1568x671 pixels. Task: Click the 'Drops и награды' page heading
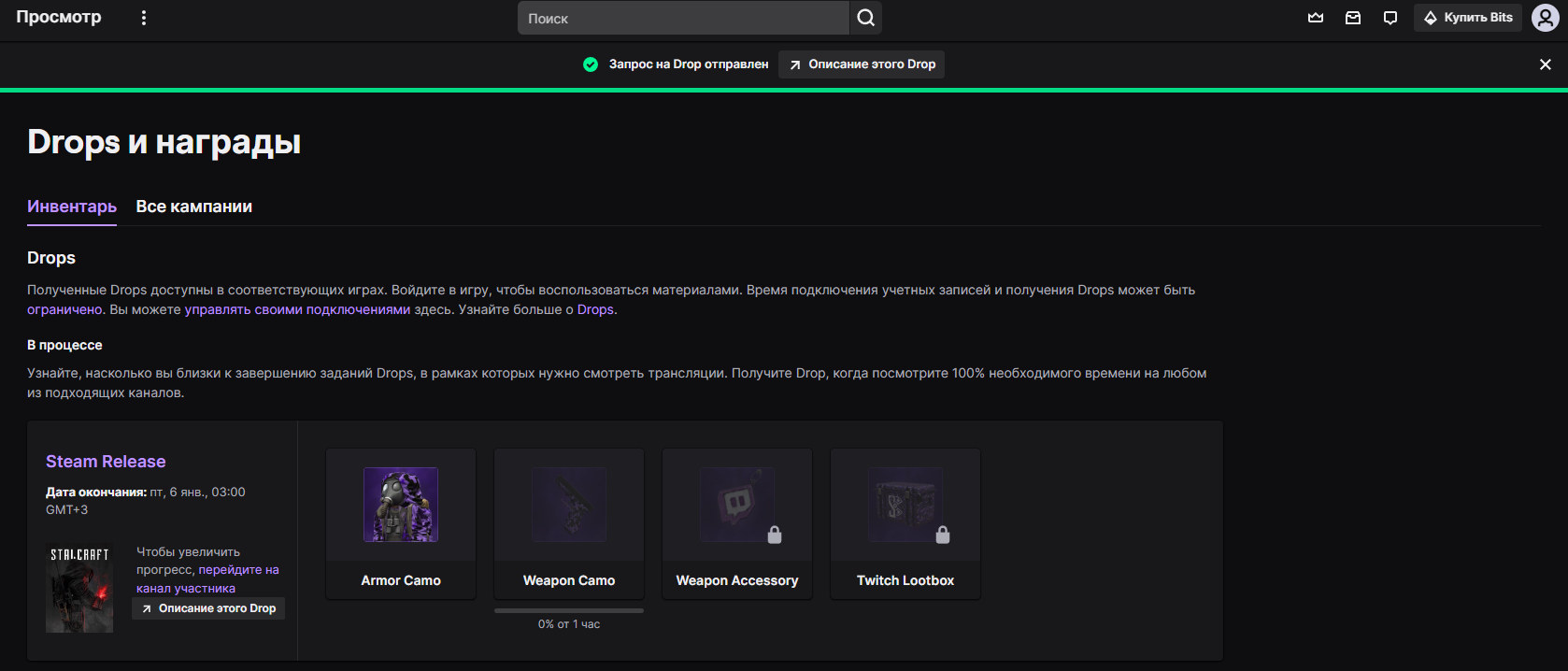[164, 142]
